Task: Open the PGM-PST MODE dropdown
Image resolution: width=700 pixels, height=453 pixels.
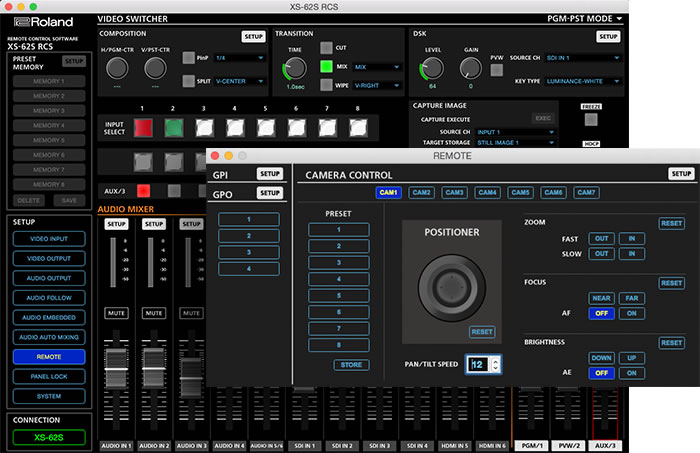Action: (x=584, y=19)
